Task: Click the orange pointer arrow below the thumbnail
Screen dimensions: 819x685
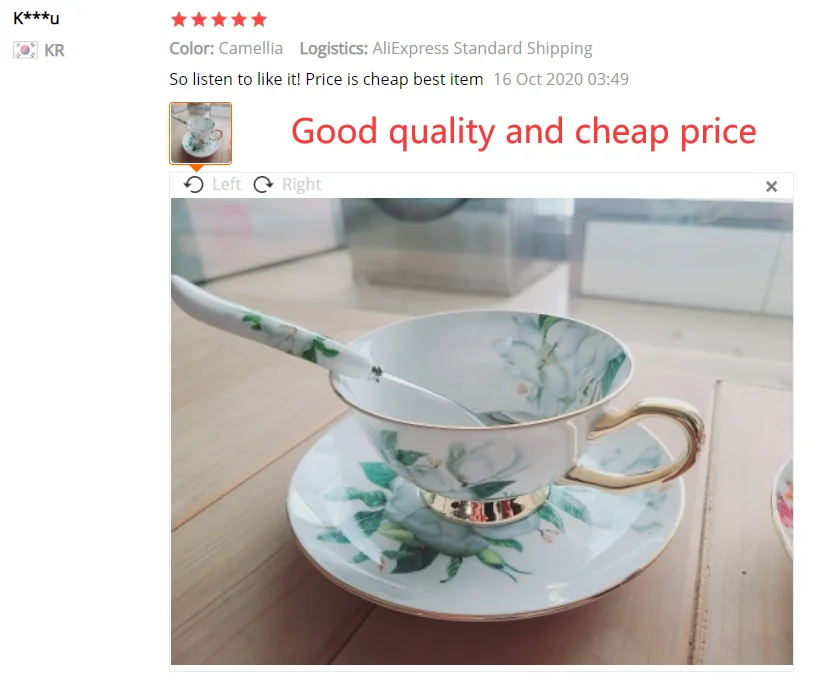Action: 196,168
